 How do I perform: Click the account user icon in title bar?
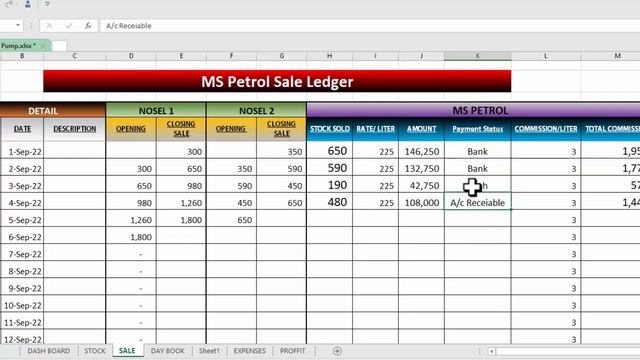click(27, 4)
